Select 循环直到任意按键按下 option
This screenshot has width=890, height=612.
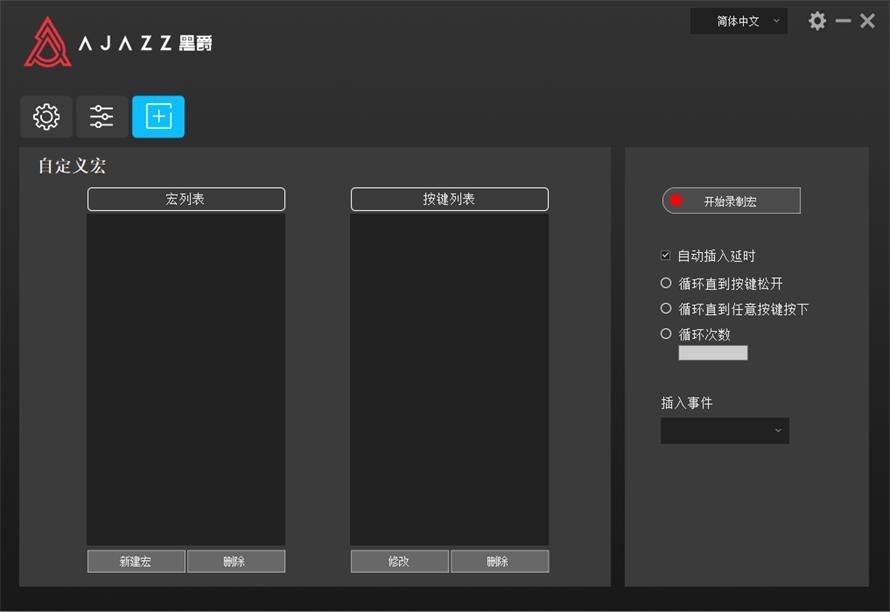click(665, 308)
